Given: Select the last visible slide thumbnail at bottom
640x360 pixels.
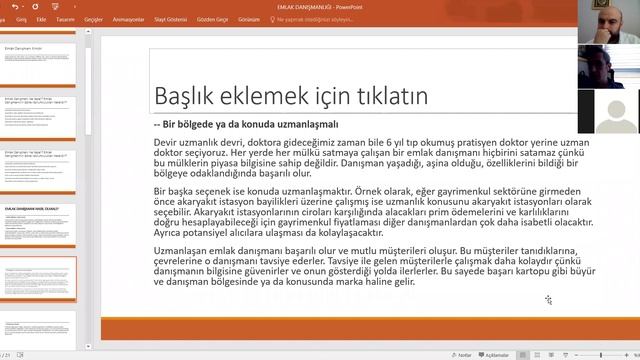Looking at the screenshot, I should (38, 331).
